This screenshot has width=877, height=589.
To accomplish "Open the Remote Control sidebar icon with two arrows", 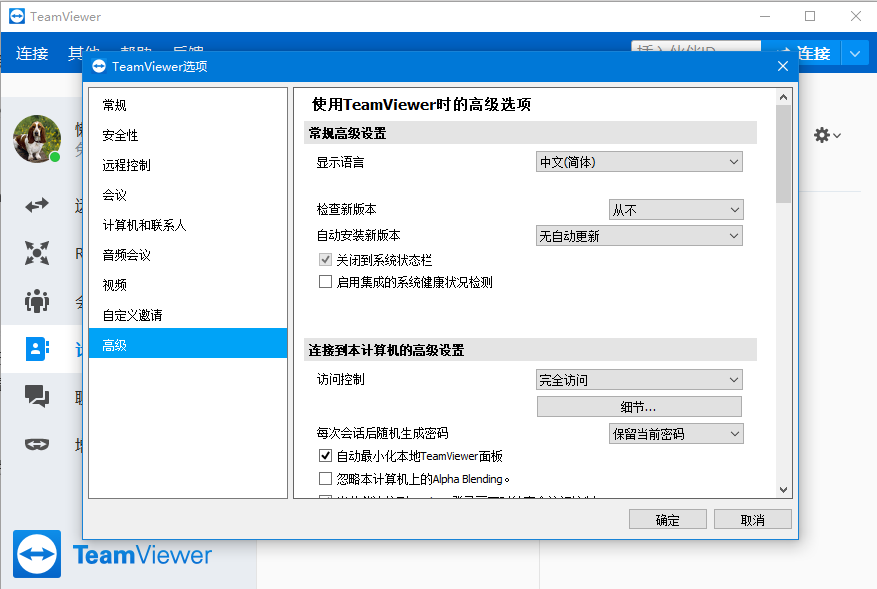I will (x=37, y=206).
